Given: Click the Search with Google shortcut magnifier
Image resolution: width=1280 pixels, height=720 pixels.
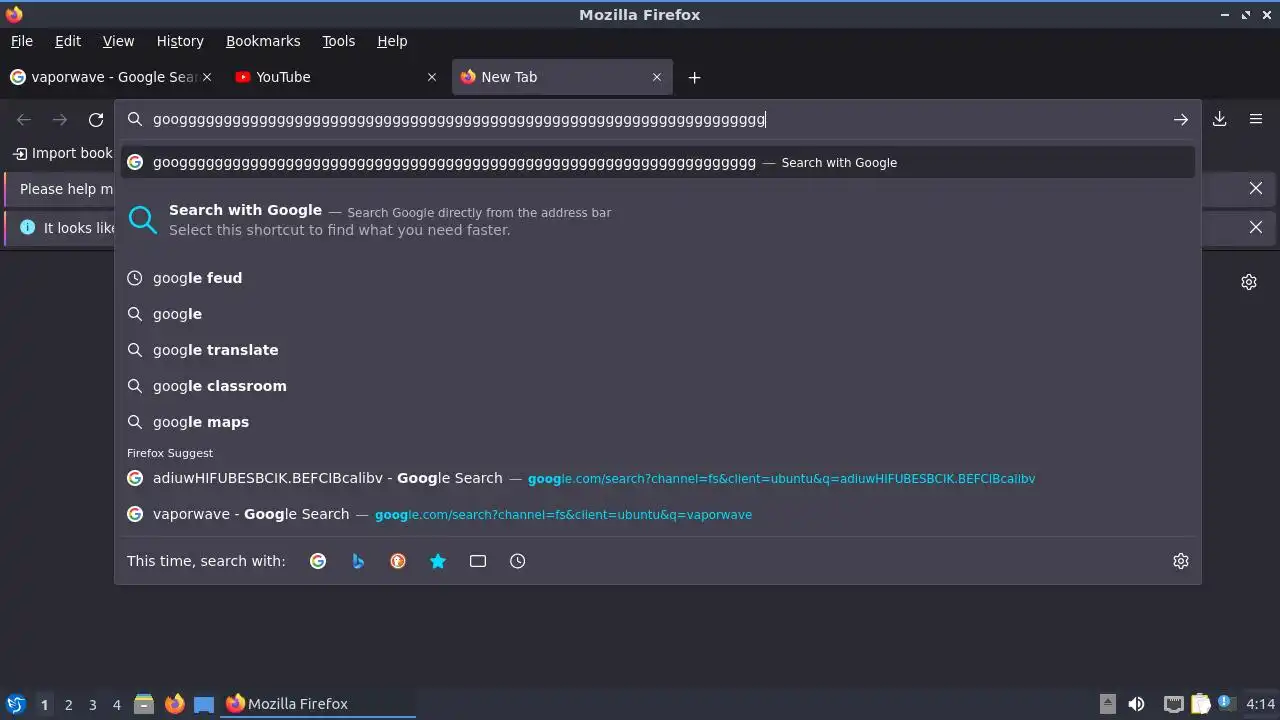Looking at the screenshot, I should [143, 220].
